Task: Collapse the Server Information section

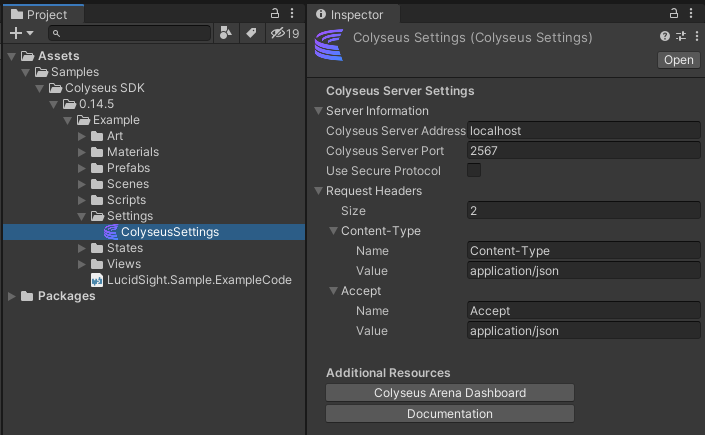Action: 318,111
